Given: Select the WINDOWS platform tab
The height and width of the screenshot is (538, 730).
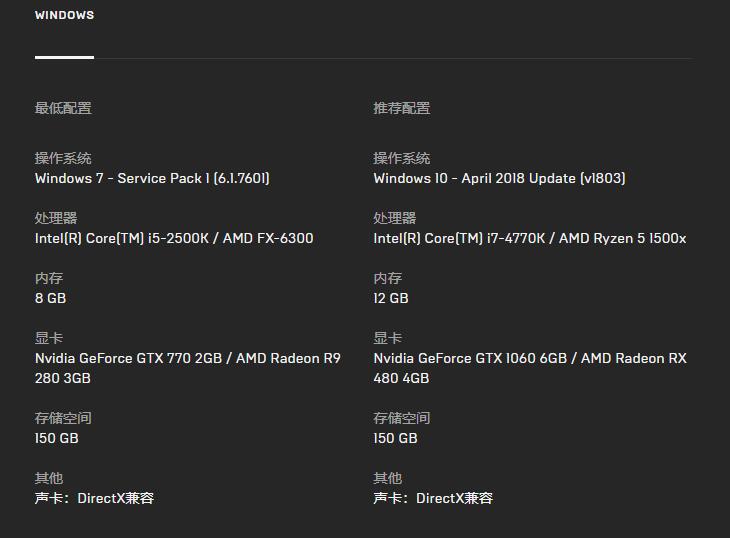Looking at the screenshot, I should pos(64,16).
